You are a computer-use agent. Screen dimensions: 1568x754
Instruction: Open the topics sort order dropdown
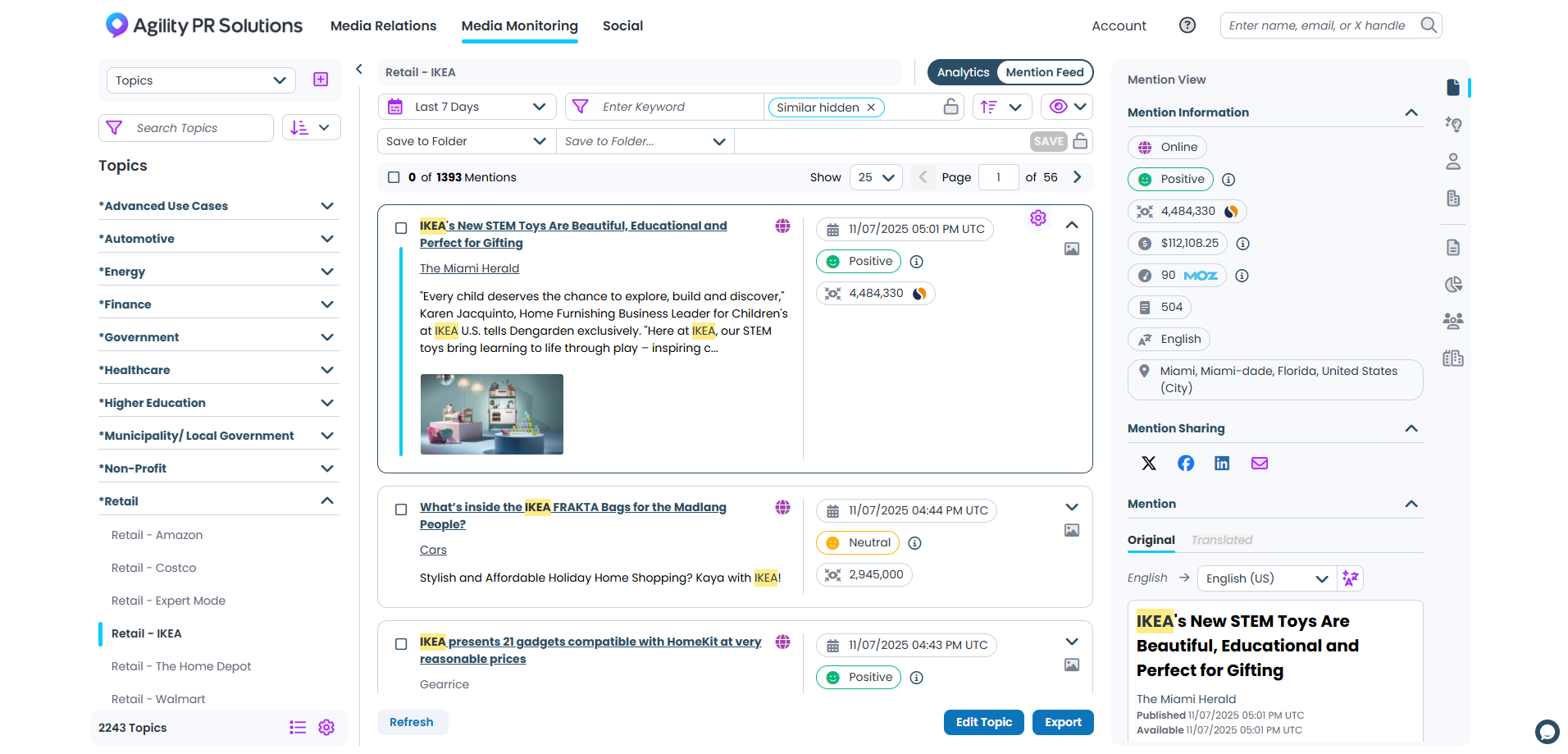pyautogui.click(x=311, y=128)
